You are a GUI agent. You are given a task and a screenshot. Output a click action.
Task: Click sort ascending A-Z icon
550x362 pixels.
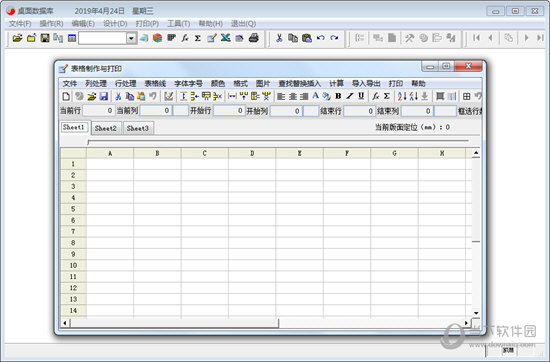tap(402, 96)
